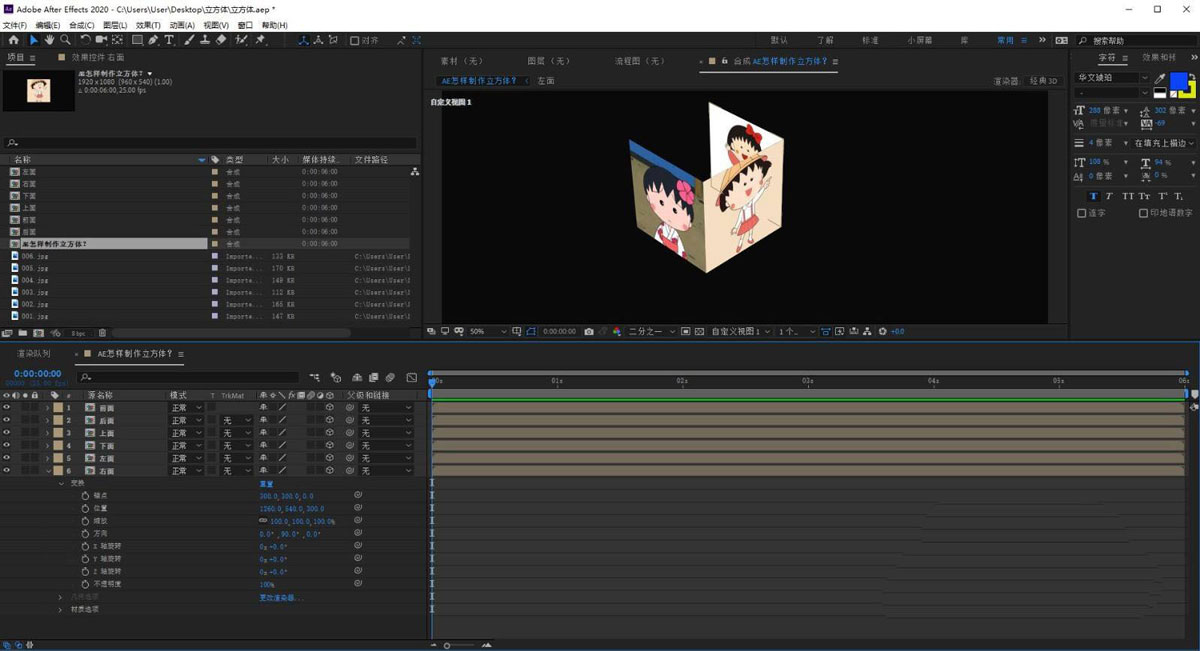Click the blue fill color swatch
Image resolution: width=1200 pixels, height=651 pixels.
[1180, 81]
